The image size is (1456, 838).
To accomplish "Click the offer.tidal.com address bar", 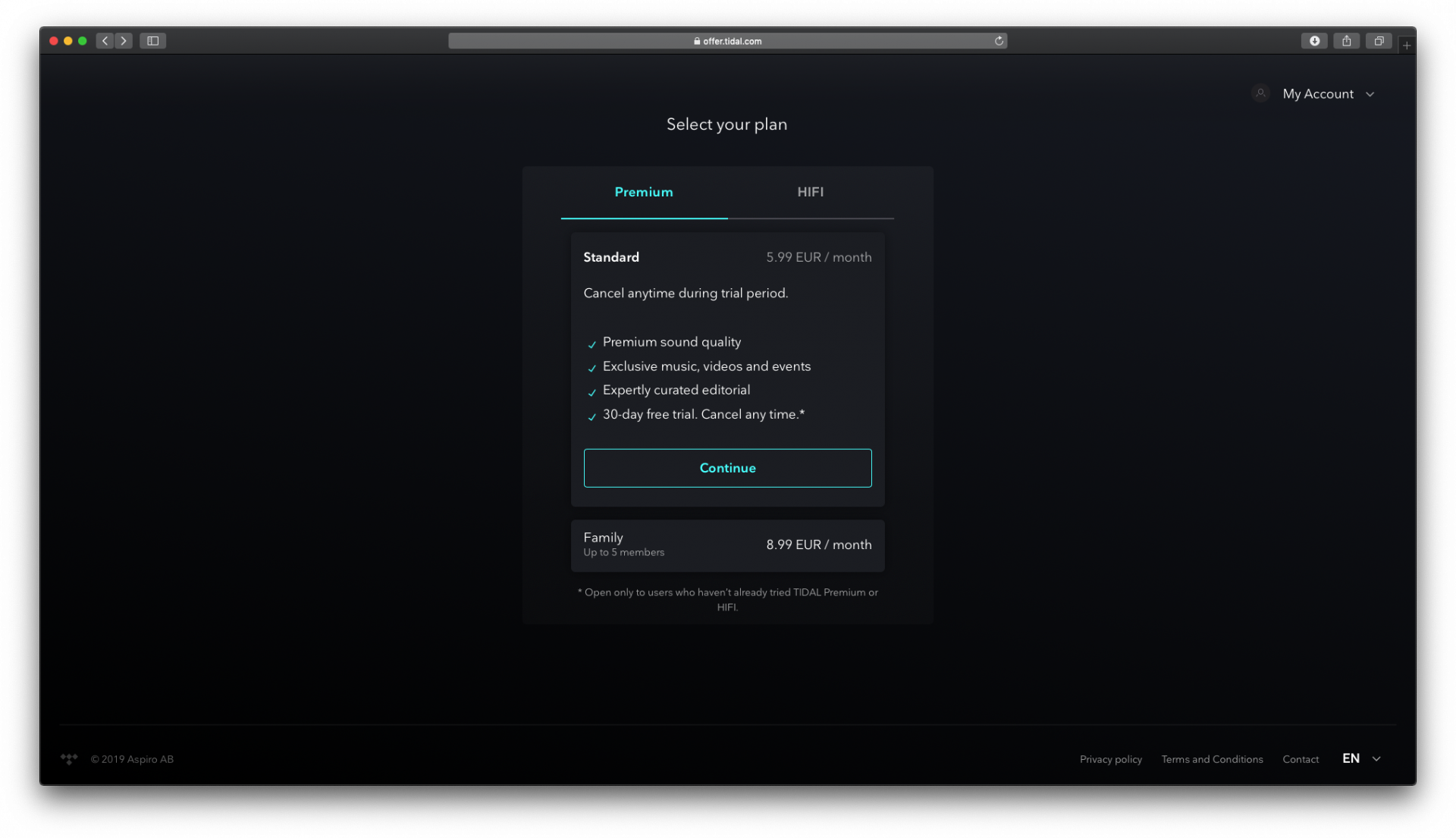I will 727,41.
